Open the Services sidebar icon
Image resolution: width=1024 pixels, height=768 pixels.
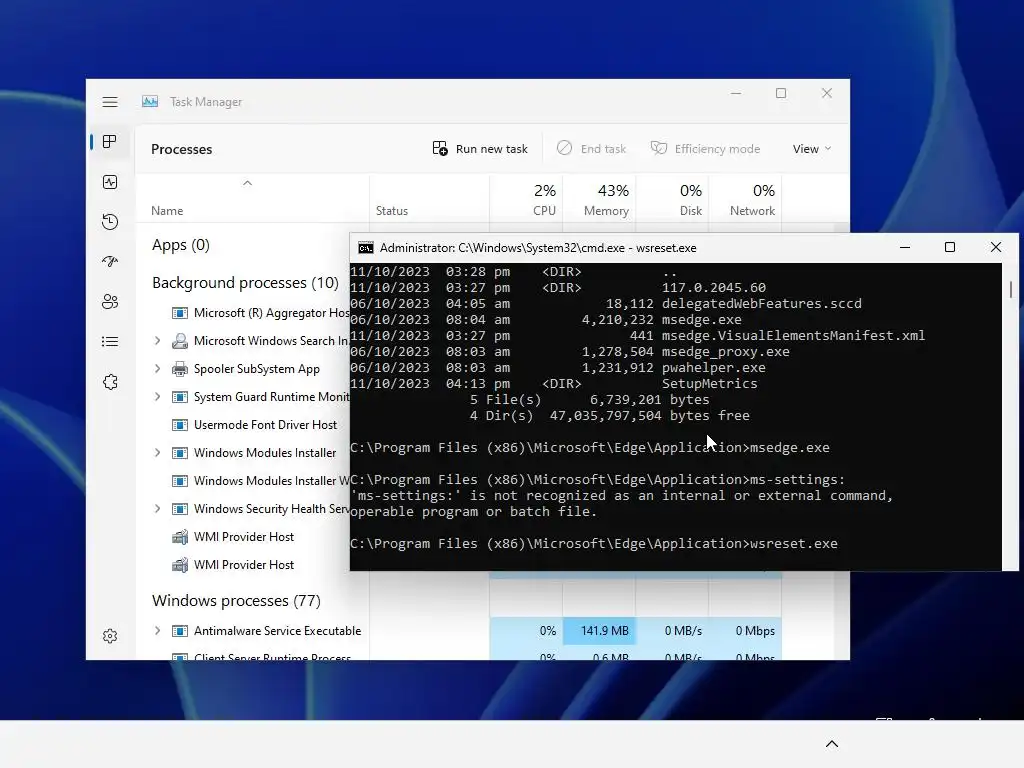(x=110, y=382)
